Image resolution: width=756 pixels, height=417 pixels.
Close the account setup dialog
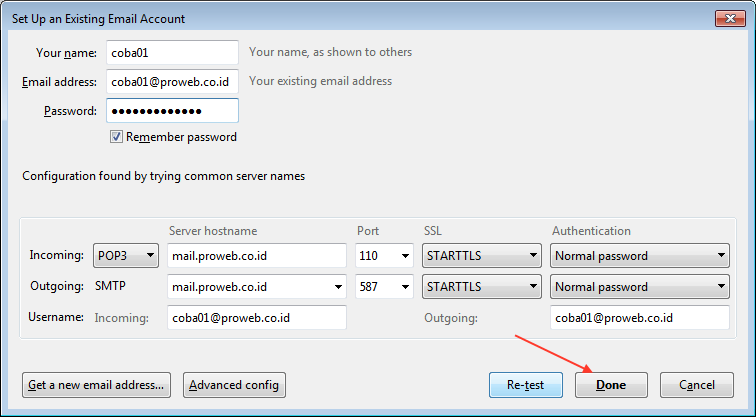[x=730, y=19]
